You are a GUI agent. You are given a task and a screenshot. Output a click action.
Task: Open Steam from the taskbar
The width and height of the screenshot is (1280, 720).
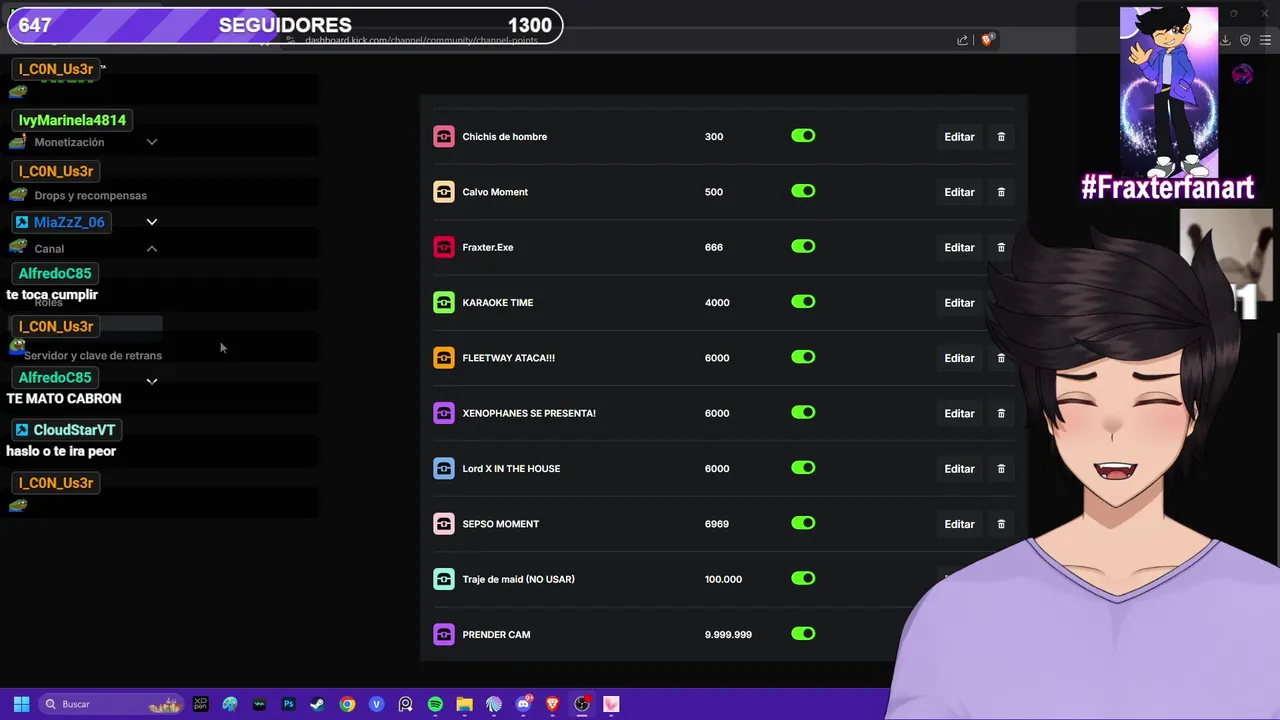click(x=317, y=704)
